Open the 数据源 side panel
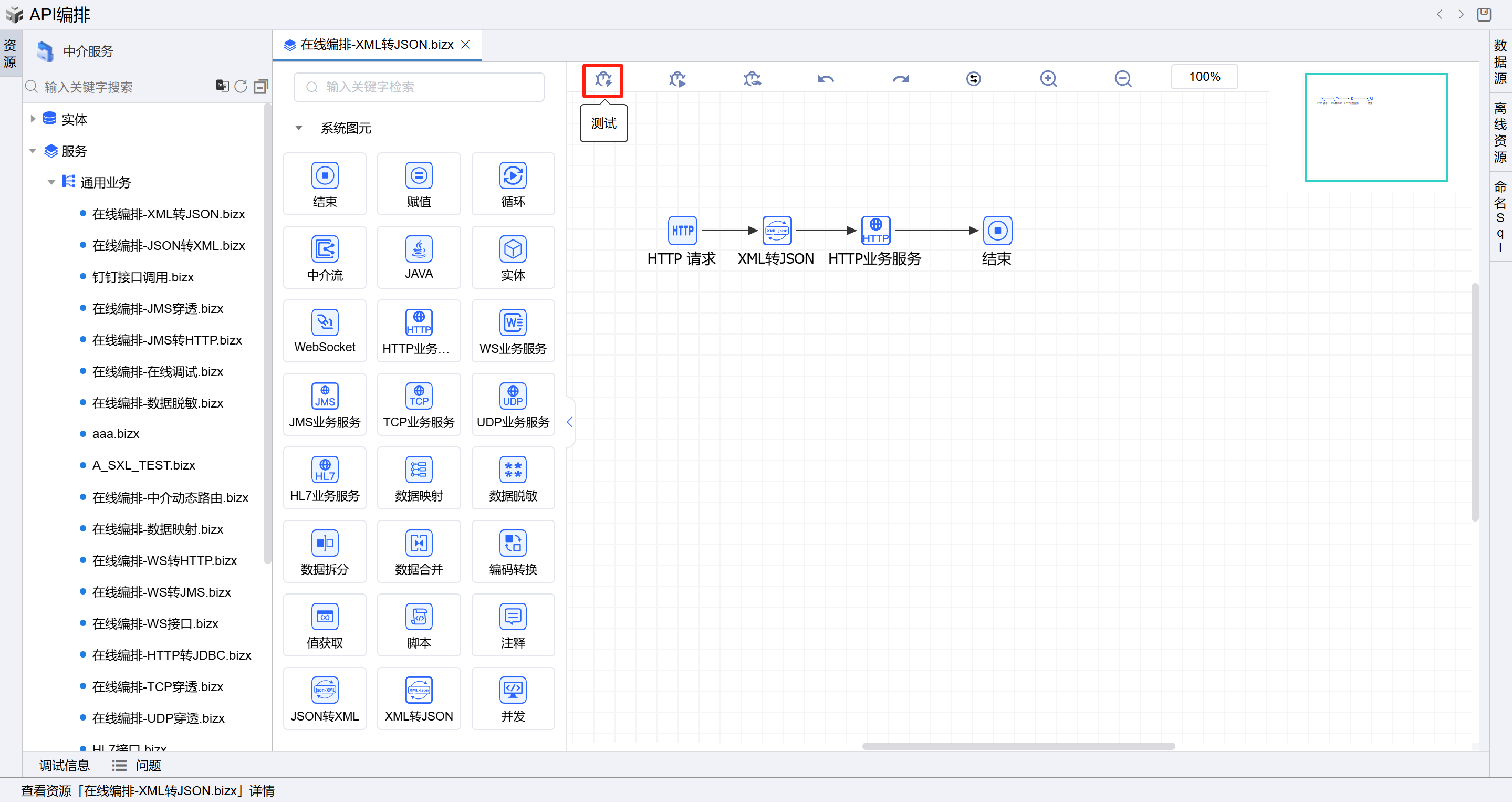This screenshot has width=1512, height=803. 1500,61
